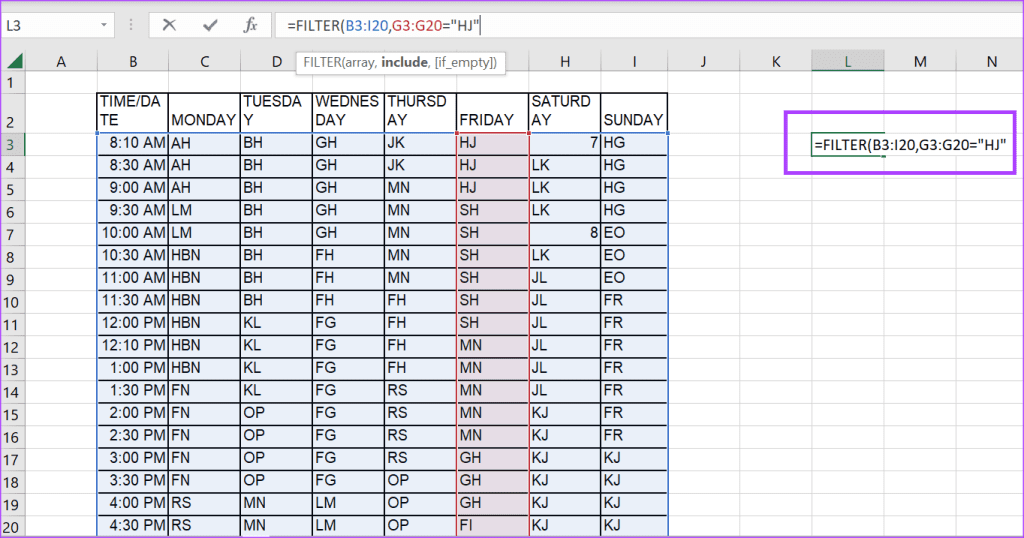Screen dimensions: 1024x538
Task: Click the Cancel (X) formula button
Action: (169, 25)
